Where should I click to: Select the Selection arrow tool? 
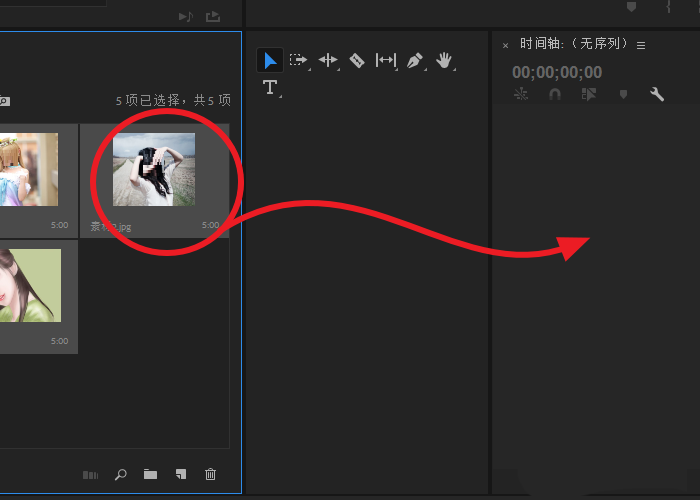click(x=269, y=60)
